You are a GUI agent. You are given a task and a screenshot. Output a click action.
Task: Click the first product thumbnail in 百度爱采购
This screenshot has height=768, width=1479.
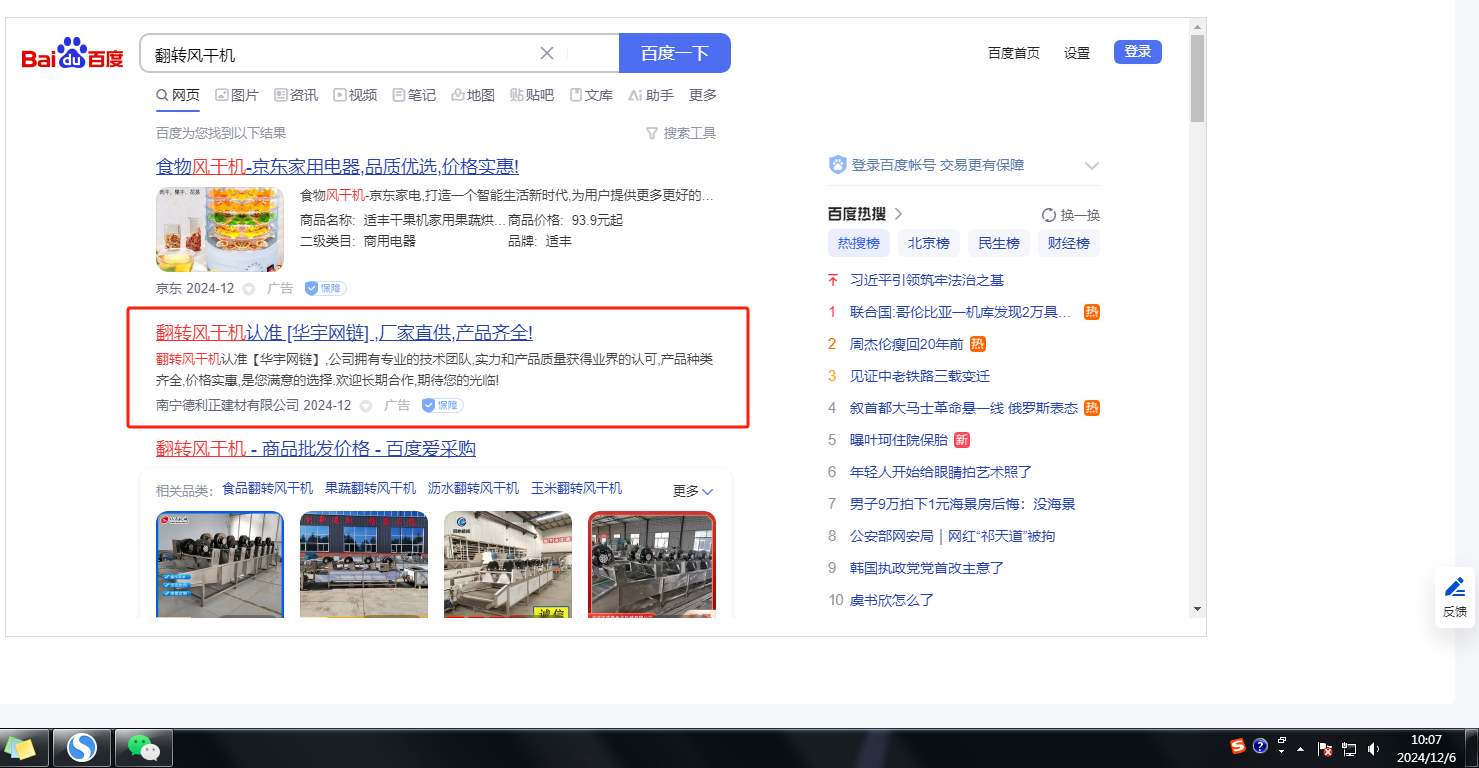pyautogui.click(x=220, y=565)
